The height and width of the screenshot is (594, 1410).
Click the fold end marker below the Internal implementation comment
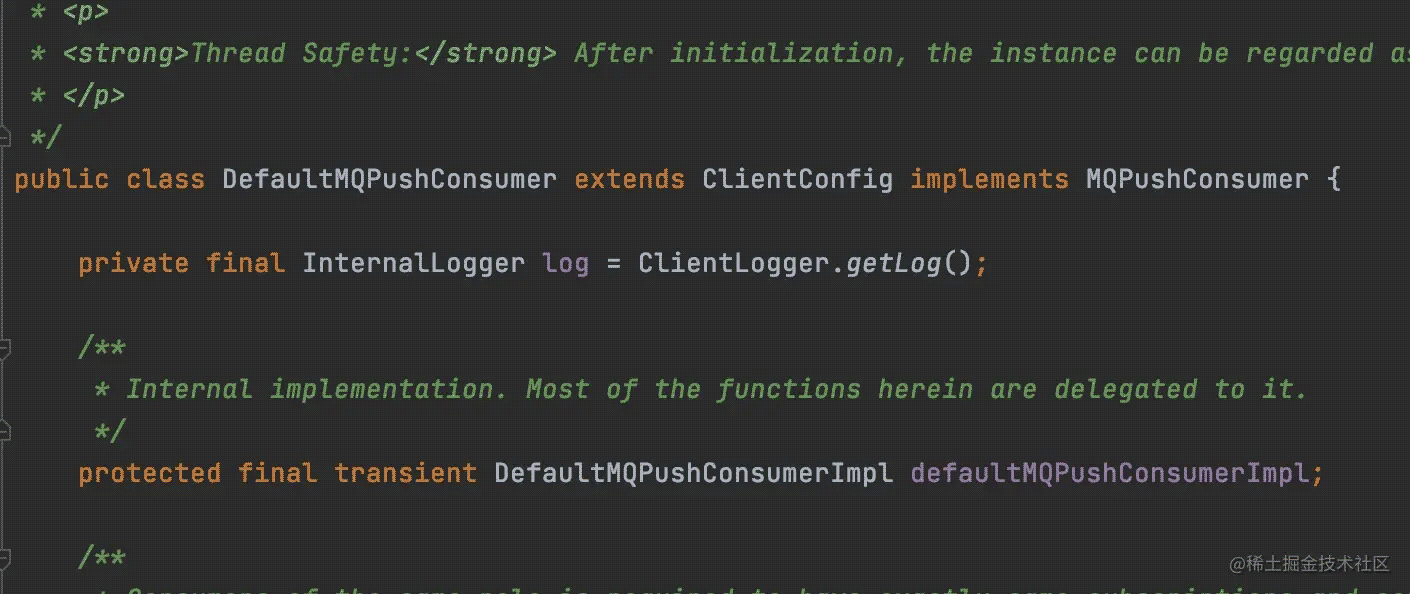pyautogui.click(x=4, y=431)
